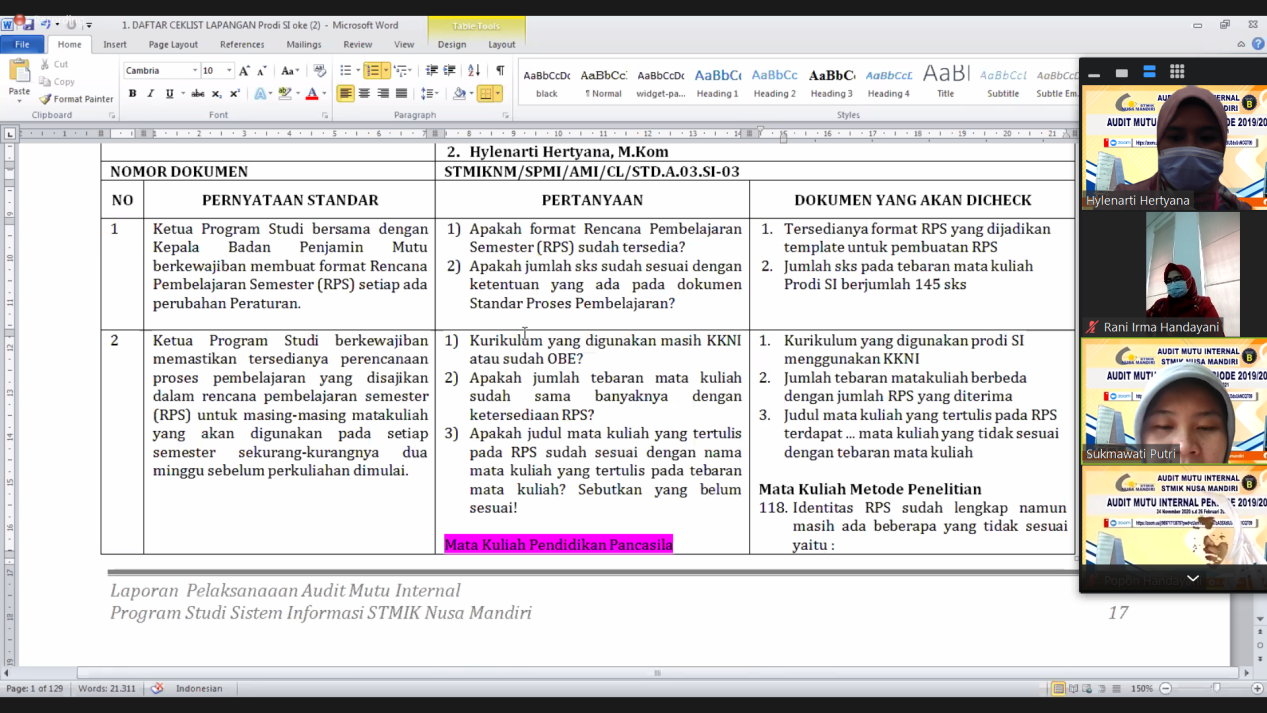Click the Sort icon in Paragraph group
Viewport: 1267px width, 713px height.
coord(474,71)
